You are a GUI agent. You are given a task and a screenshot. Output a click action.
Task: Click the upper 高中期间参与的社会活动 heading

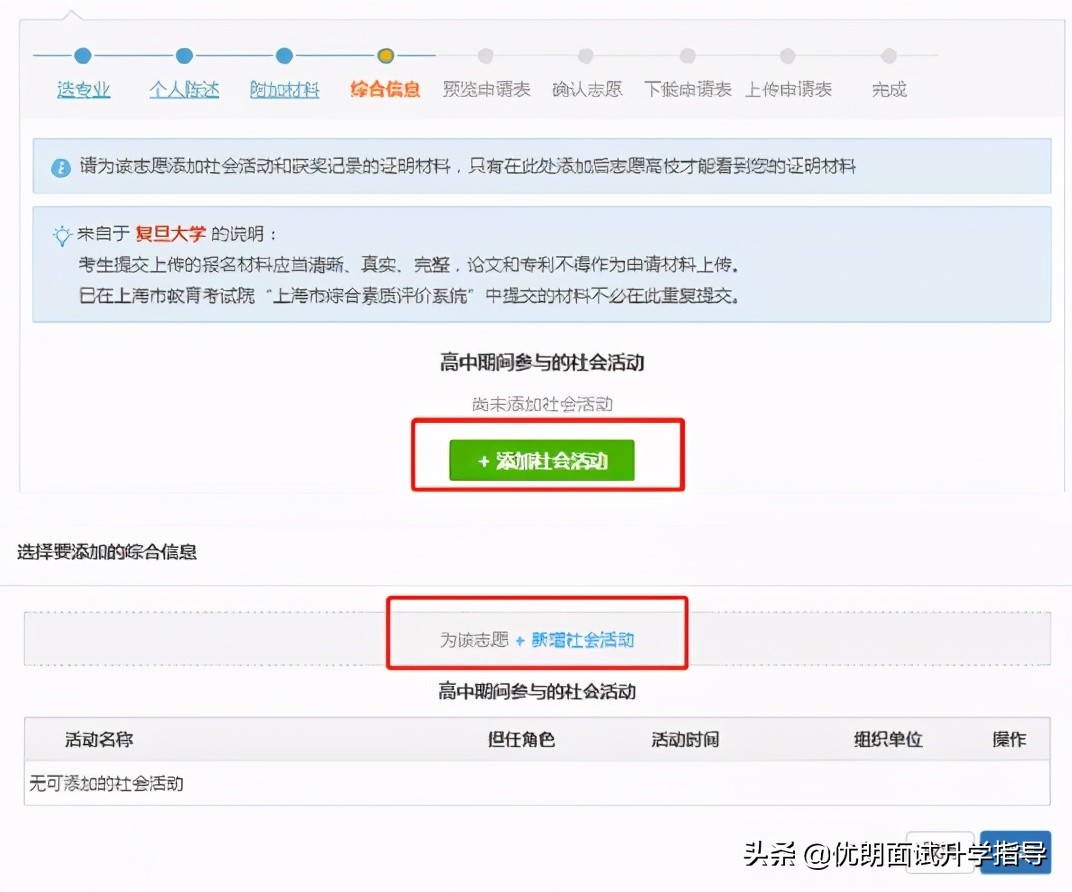(542, 362)
